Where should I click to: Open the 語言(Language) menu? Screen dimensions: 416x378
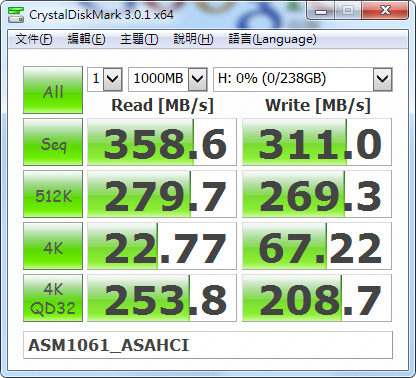pos(272,39)
